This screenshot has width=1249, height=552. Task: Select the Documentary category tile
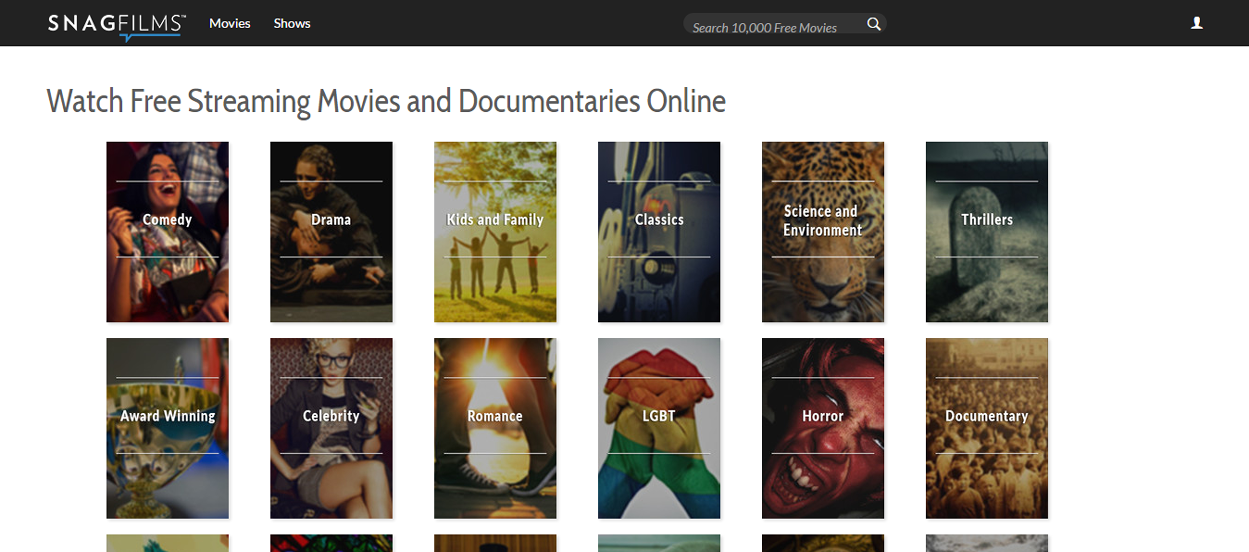click(987, 428)
